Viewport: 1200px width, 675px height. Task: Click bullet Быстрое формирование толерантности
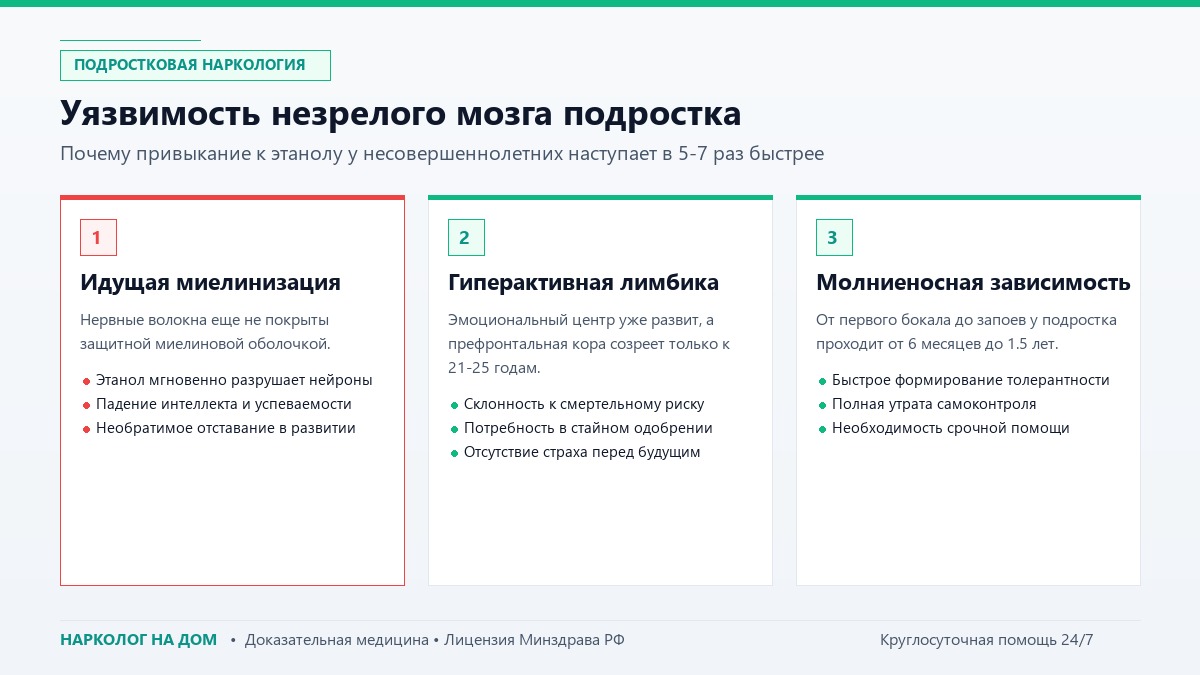(x=964, y=380)
